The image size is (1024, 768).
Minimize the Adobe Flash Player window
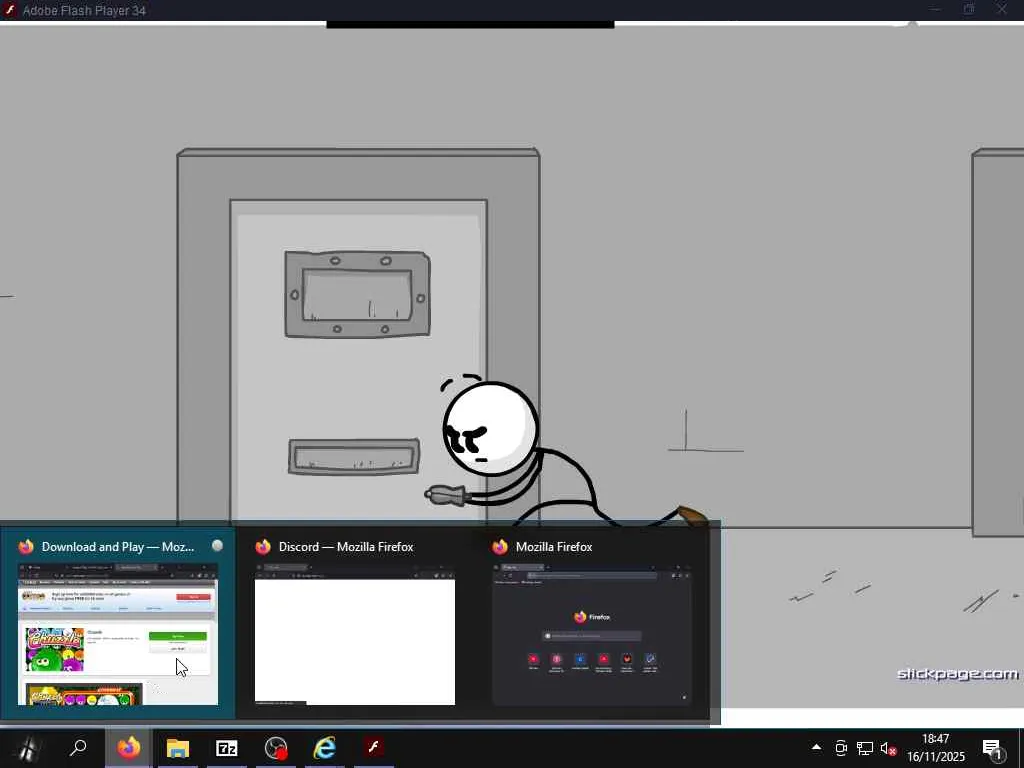tap(935, 10)
